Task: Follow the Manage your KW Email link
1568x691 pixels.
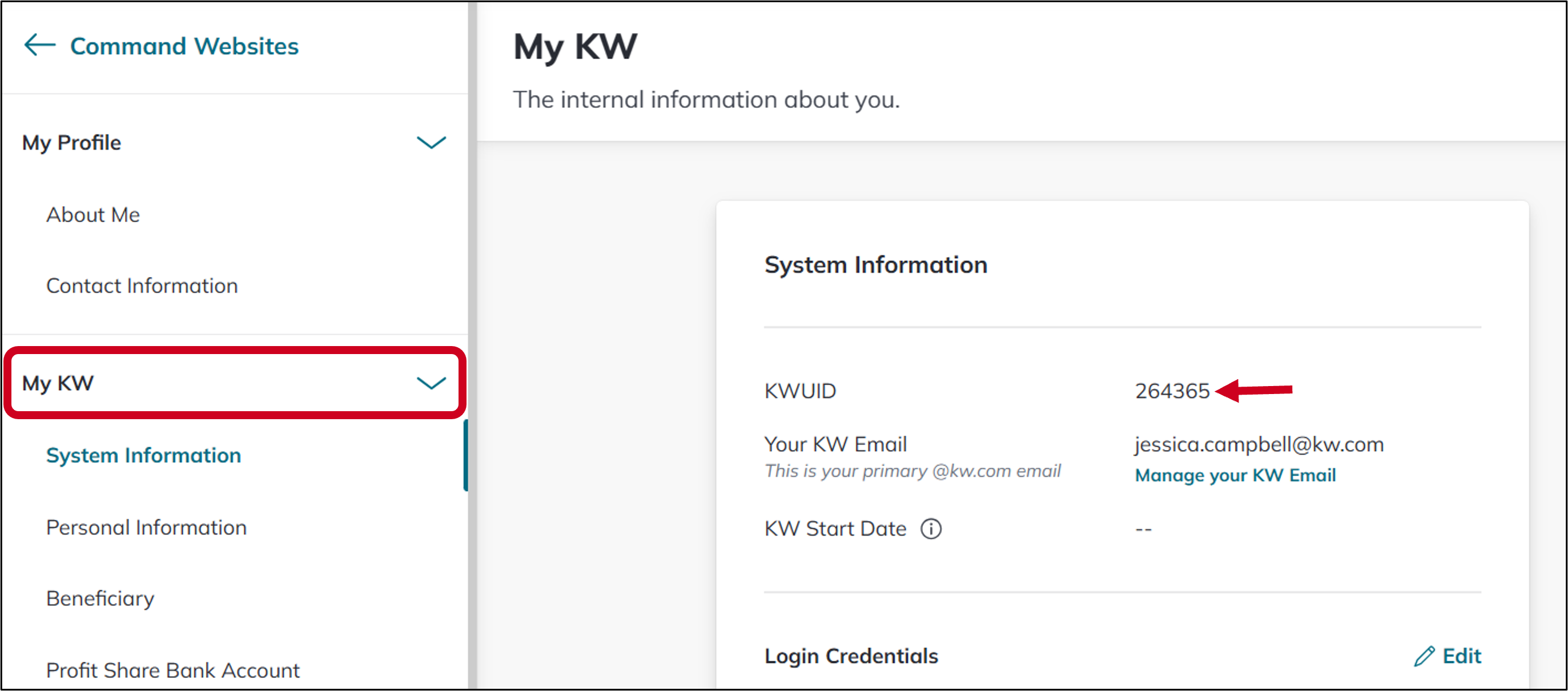Action: [1235, 475]
